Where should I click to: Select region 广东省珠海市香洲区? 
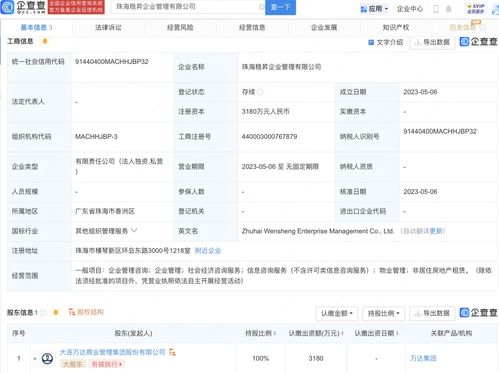tap(105, 211)
